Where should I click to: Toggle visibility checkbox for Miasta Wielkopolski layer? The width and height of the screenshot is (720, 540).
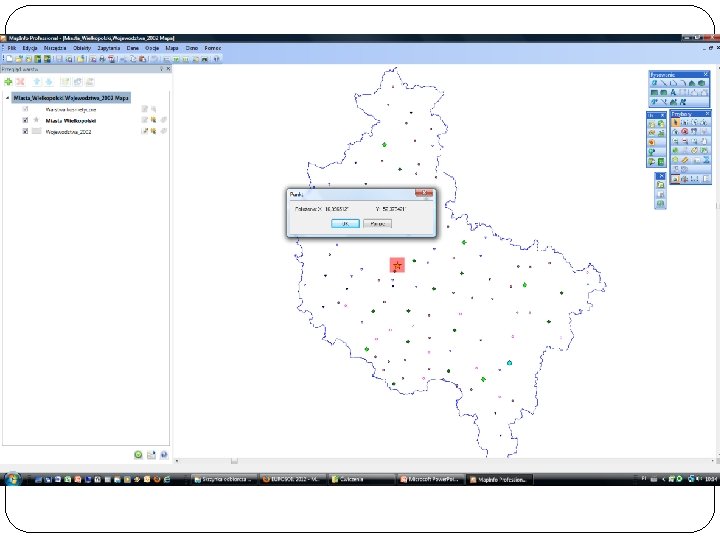(x=25, y=120)
